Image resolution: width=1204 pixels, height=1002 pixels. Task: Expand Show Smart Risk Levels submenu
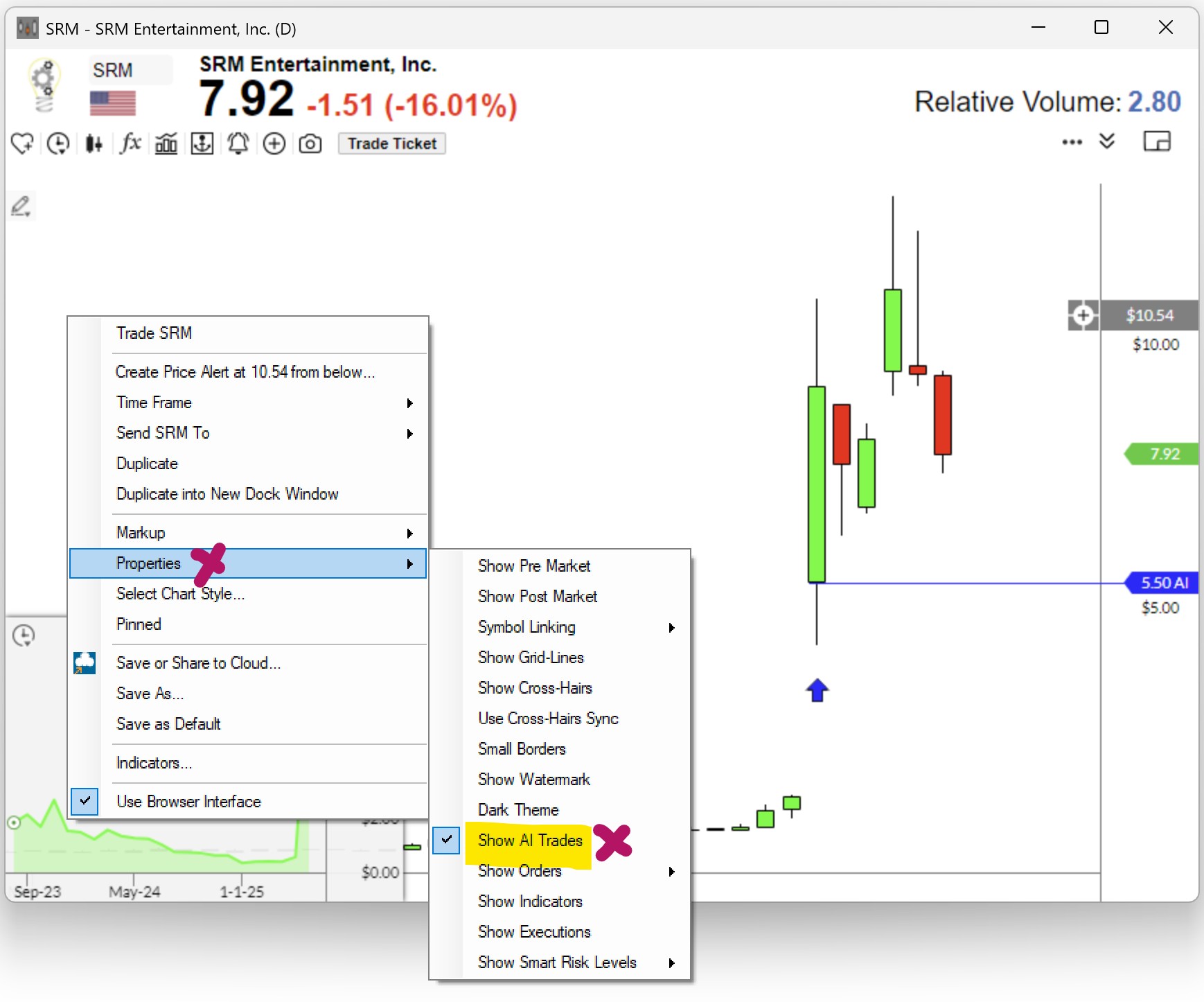point(560,963)
